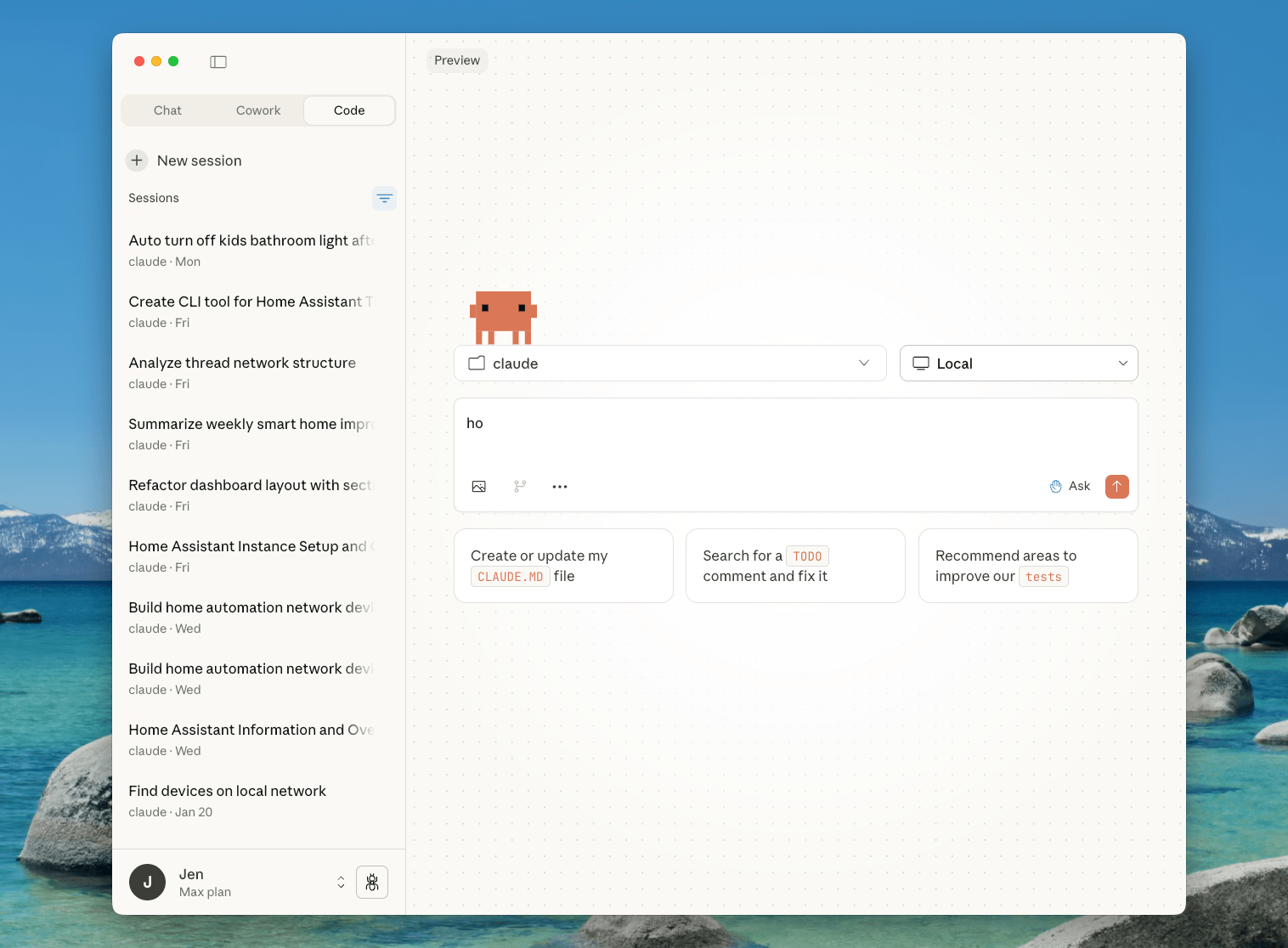Toggle the Ask permission mode
The image size is (1288, 948).
(x=1070, y=487)
